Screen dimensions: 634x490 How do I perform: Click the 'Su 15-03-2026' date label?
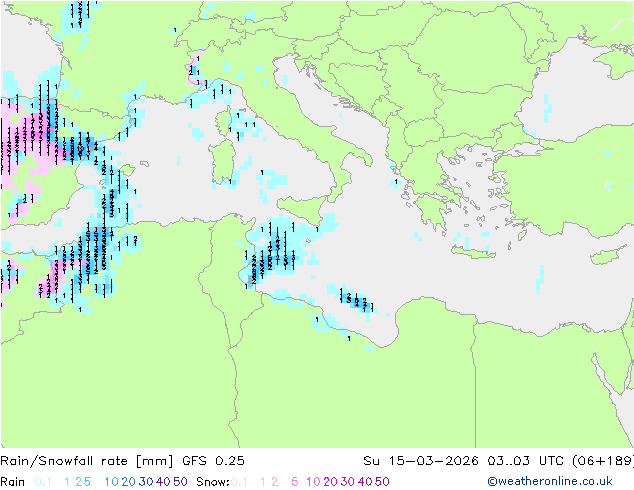coord(421,461)
